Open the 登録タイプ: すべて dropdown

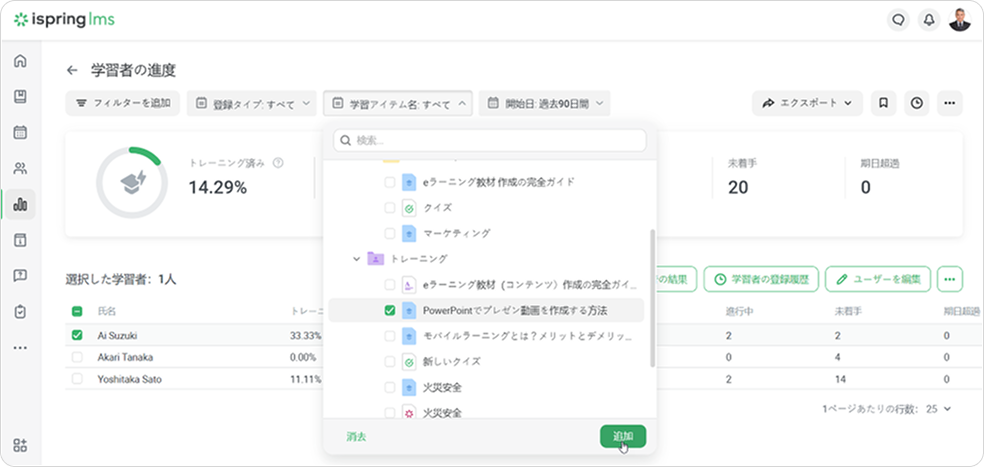tap(251, 103)
